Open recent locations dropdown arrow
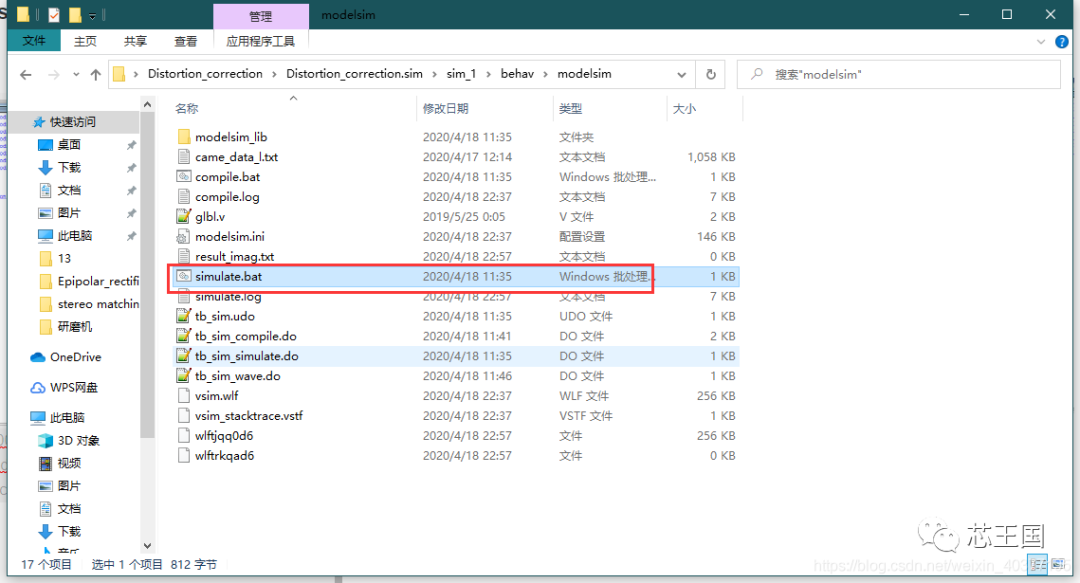1080x583 pixels. point(76,74)
